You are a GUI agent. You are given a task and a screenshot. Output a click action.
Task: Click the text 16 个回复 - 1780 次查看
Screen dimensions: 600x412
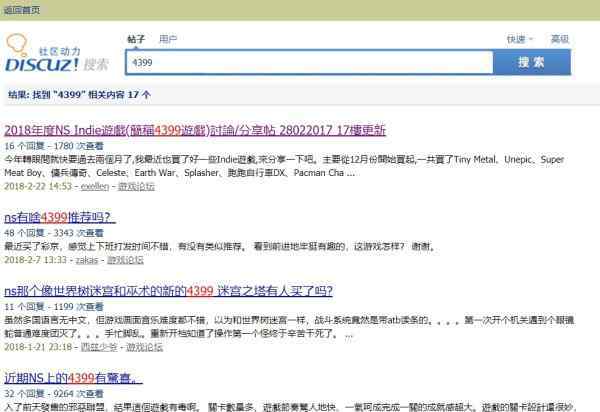[54, 146]
